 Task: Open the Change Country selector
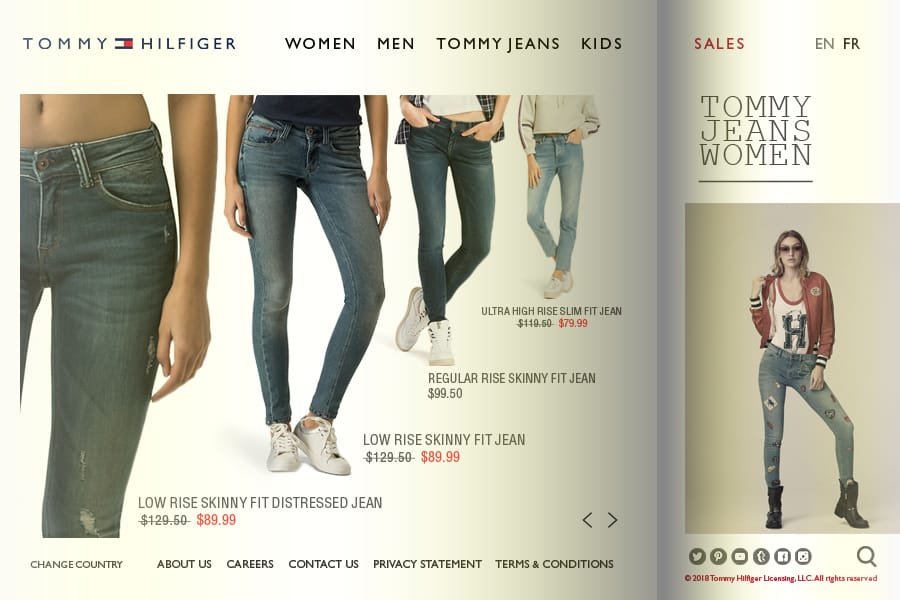coord(76,564)
